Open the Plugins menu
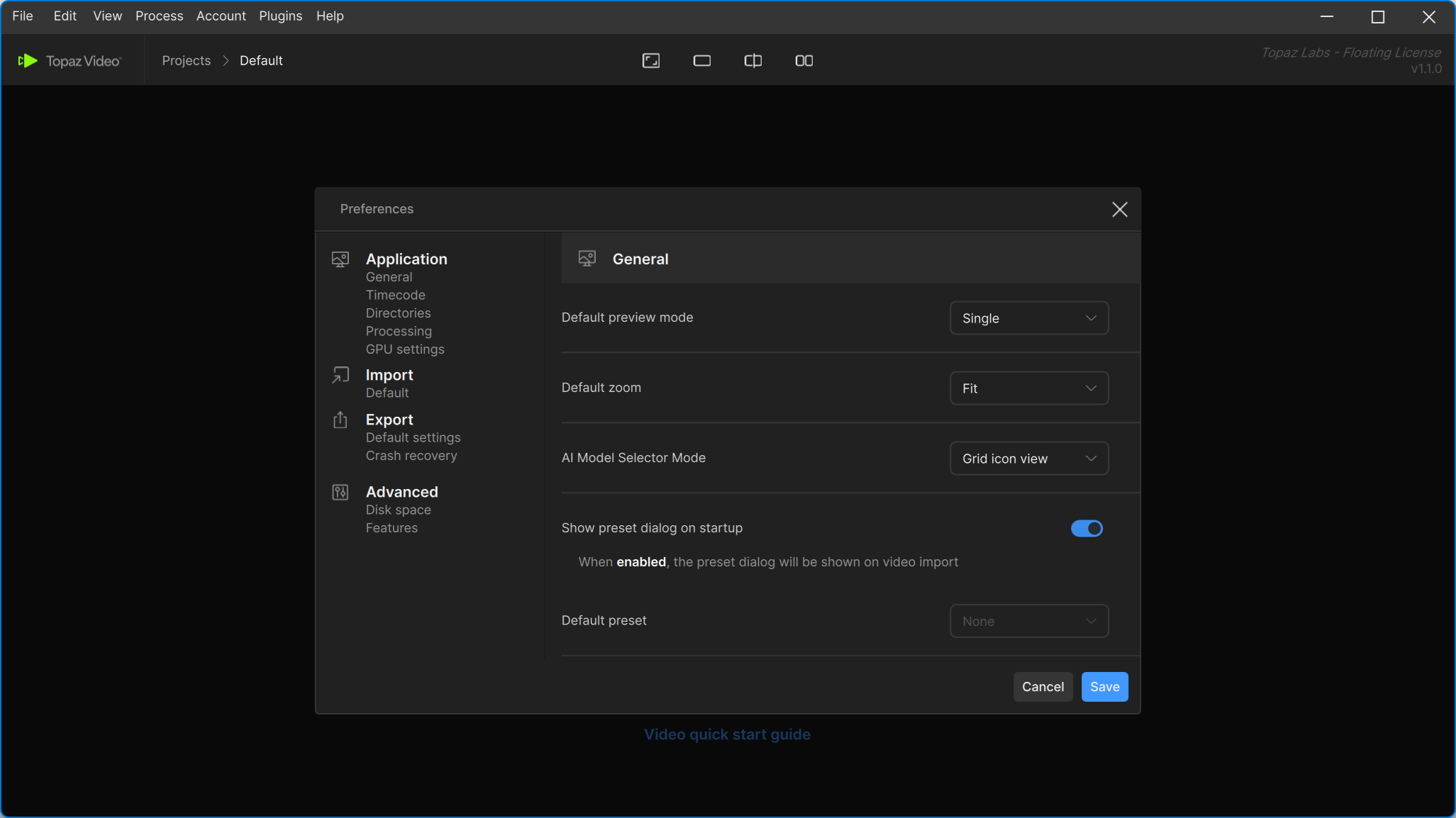The height and width of the screenshot is (818, 1456). pos(280,16)
